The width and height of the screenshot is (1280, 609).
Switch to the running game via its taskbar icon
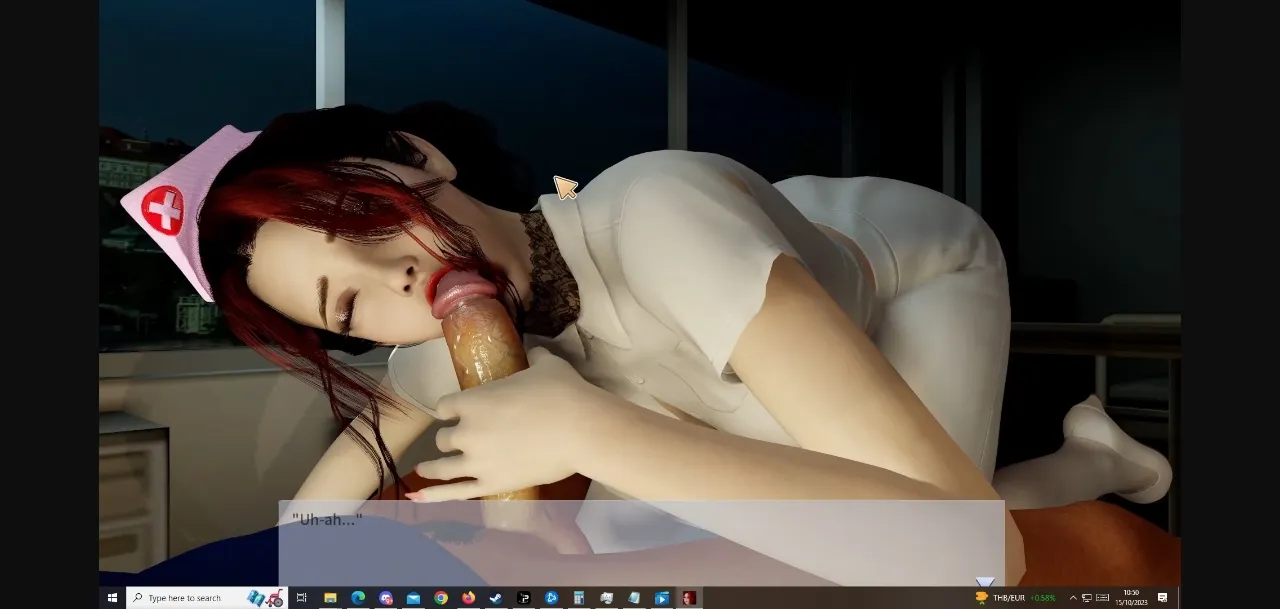pos(689,597)
